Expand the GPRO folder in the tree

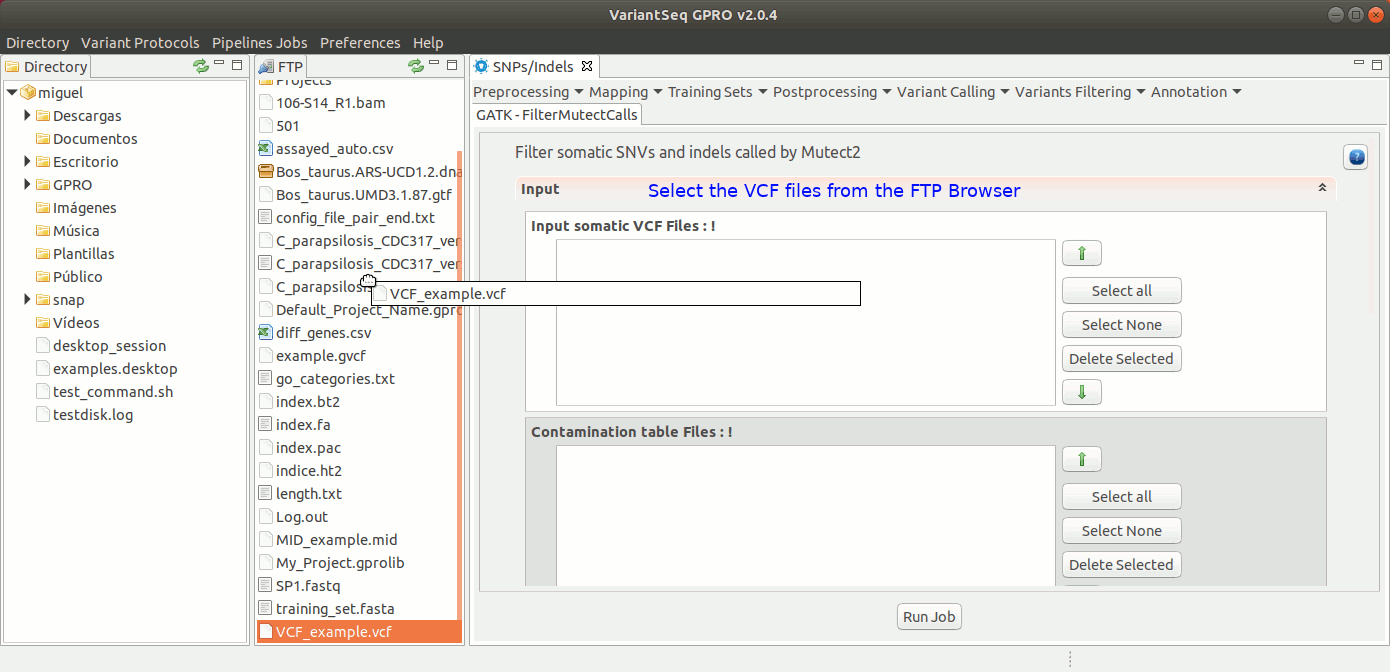click(x=28, y=185)
